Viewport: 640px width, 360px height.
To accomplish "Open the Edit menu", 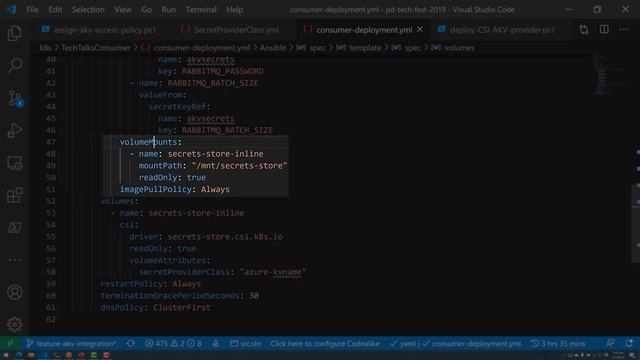I will (55, 9).
